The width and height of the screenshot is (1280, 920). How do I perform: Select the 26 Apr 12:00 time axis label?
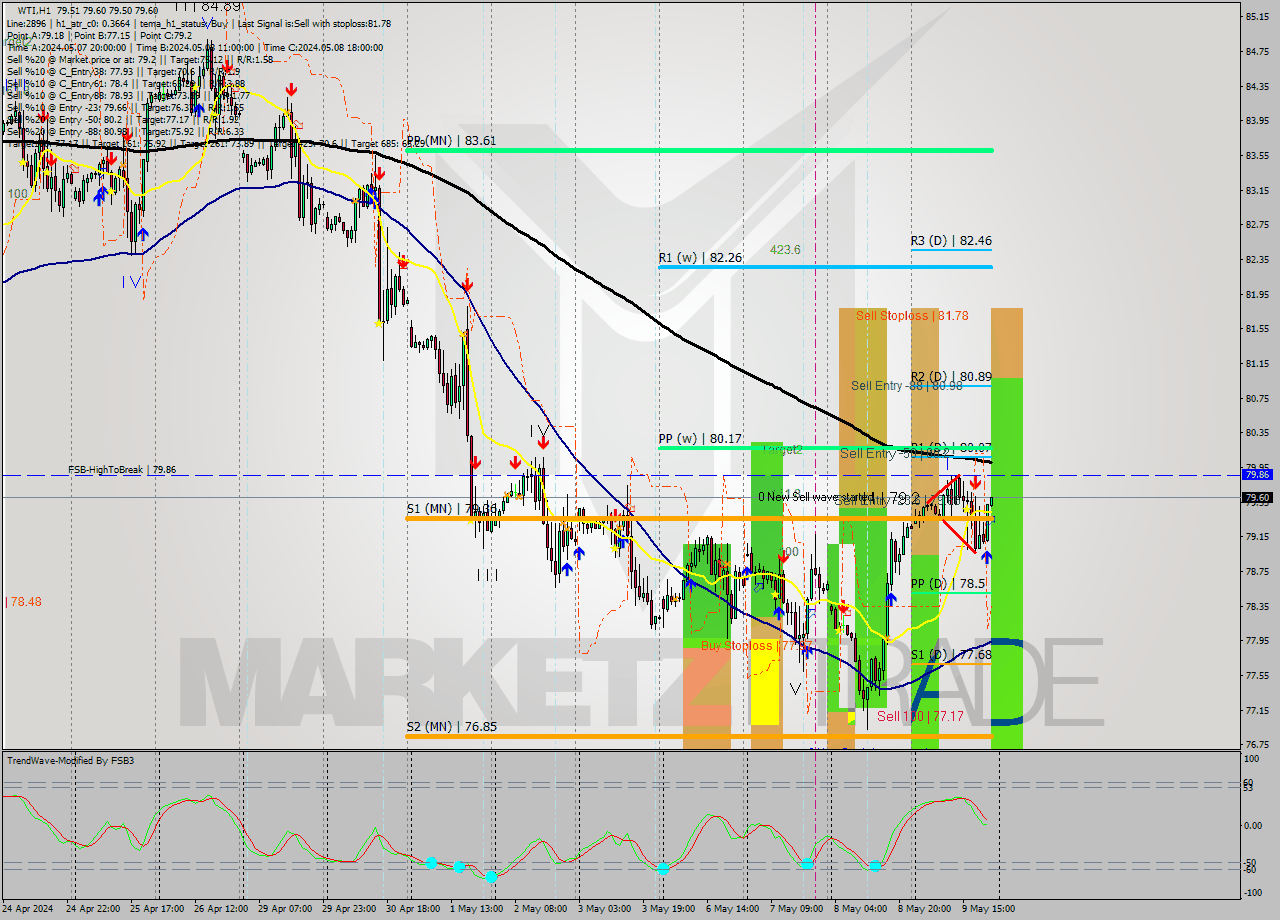223,909
